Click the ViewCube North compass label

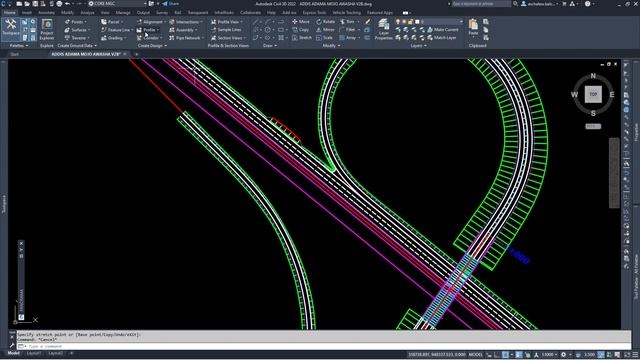(x=593, y=76)
